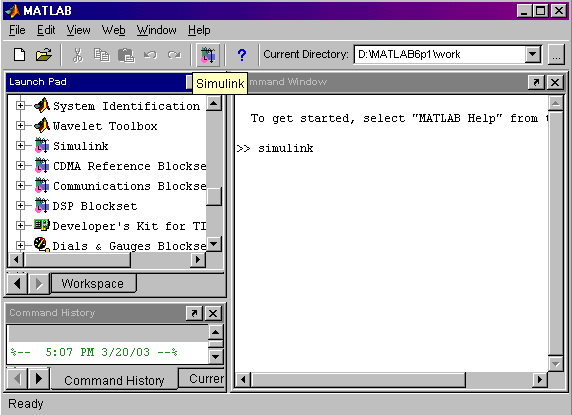Expand the System Identification tree node
Image resolution: width=572 pixels, height=415 pixels.
(x=20, y=105)
